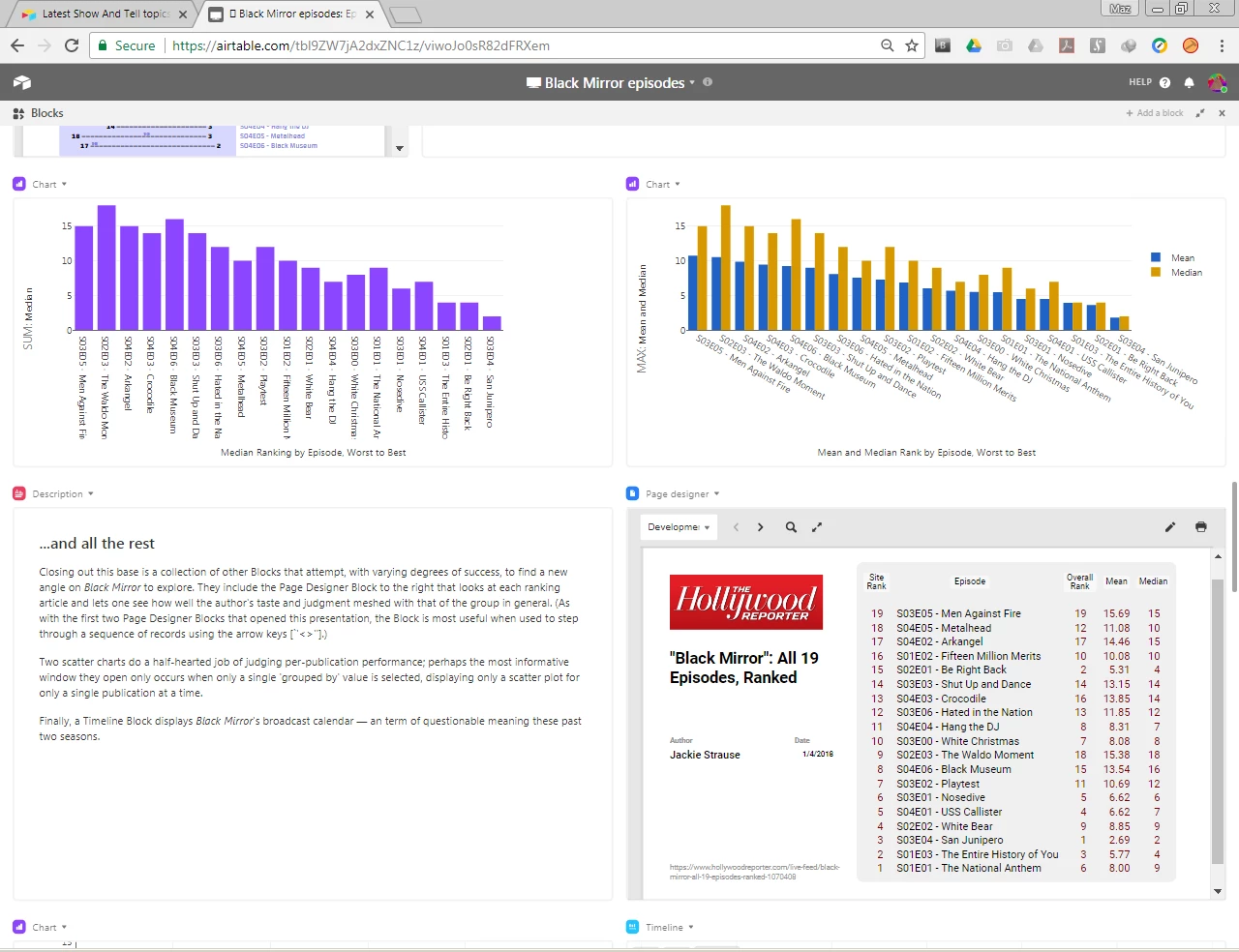
Task: Click the Hollywood Reporter logo
Action: click(746, 602)
